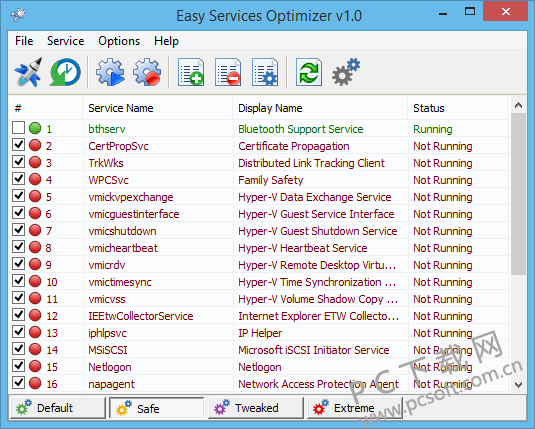The image size is (535, 429).
Task: Select the Extreme optimization mode
Action: [355, 408]
